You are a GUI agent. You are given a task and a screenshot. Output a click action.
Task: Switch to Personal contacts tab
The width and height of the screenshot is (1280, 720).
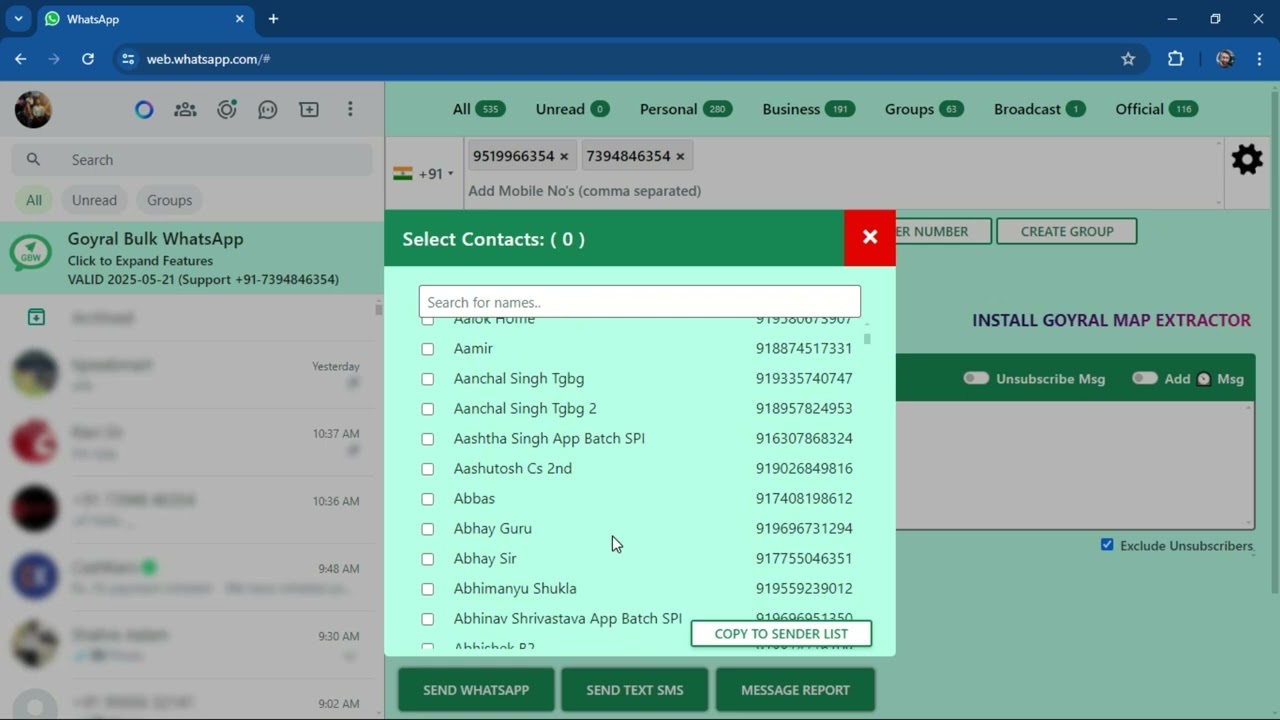point(686,109)
